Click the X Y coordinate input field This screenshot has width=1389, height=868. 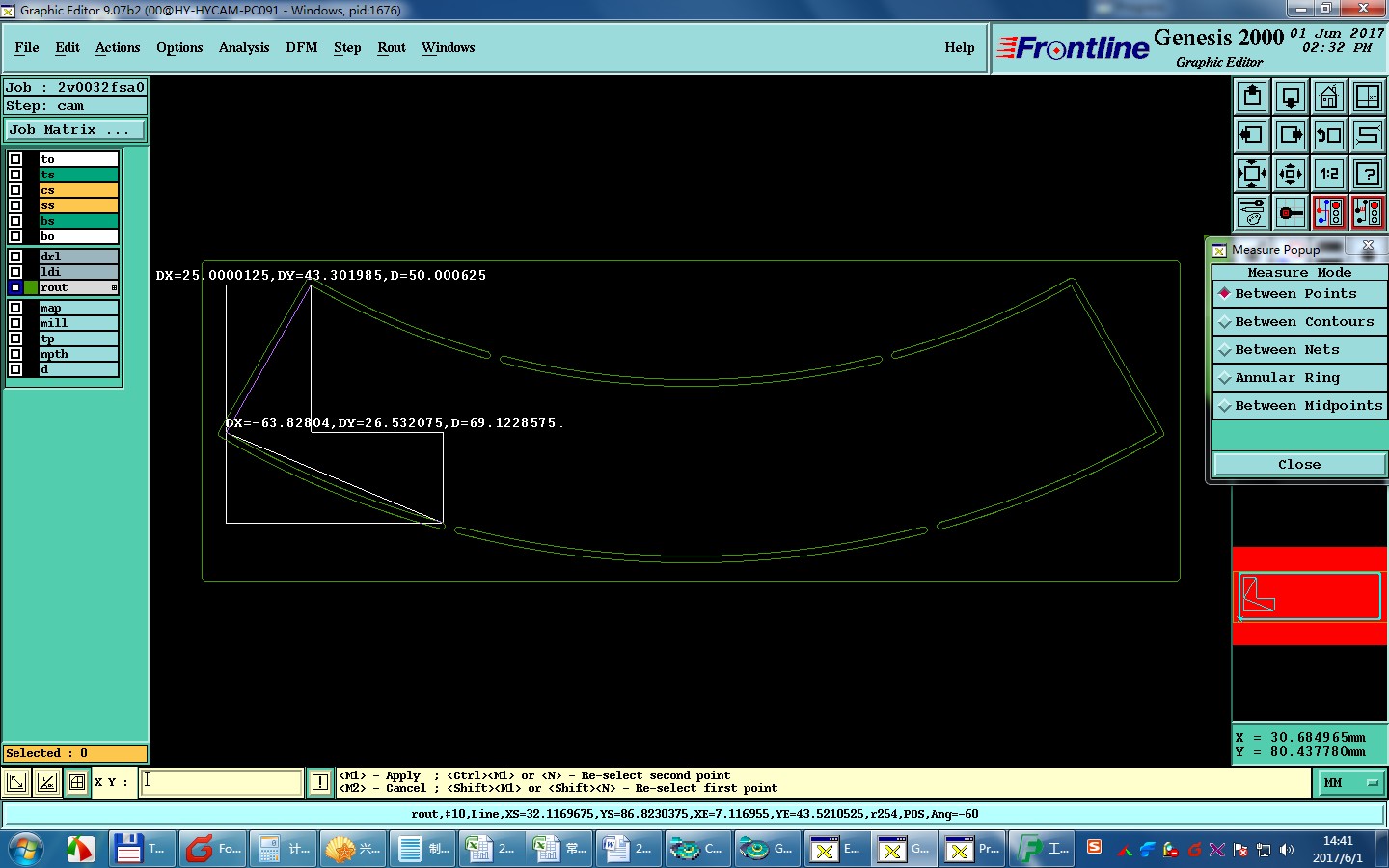222,782
